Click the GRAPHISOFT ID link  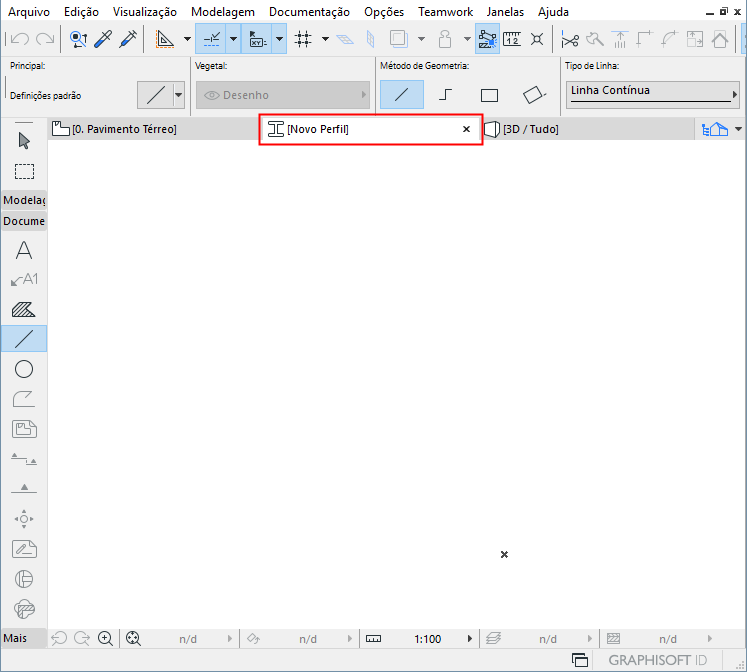pyautogui.click(x=657, y=660)
